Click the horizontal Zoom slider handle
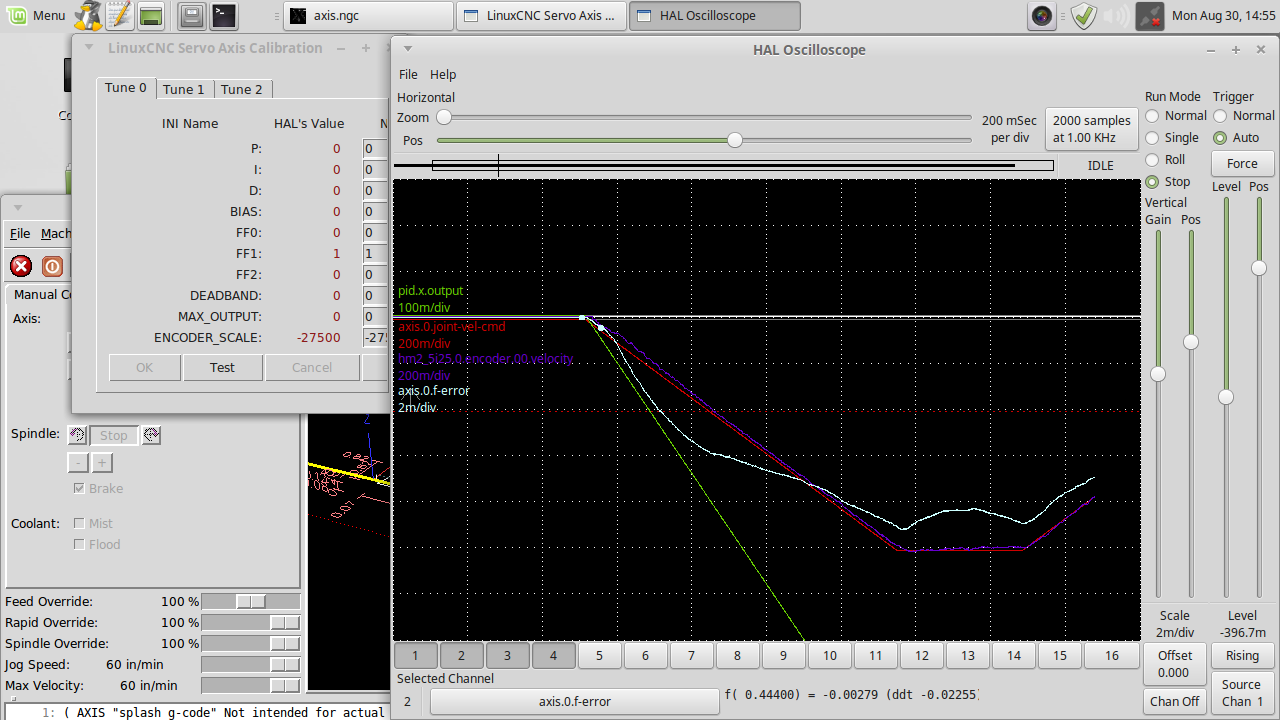Image resolution: width=1280 pixels, height=720 pixels. (x=444, y=118)
